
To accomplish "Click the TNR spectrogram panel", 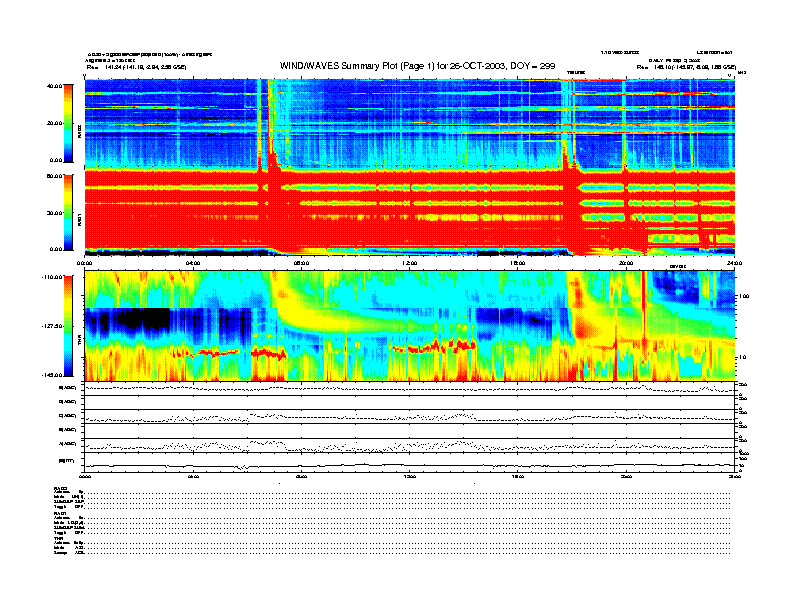I will [x=410, y=326].
